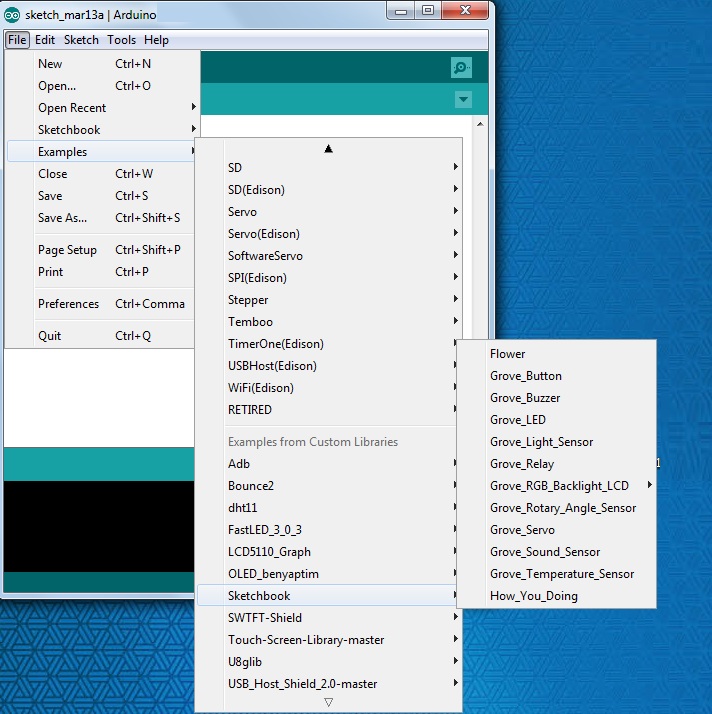Open the tab dropdown arrow button

pos(463,99)
